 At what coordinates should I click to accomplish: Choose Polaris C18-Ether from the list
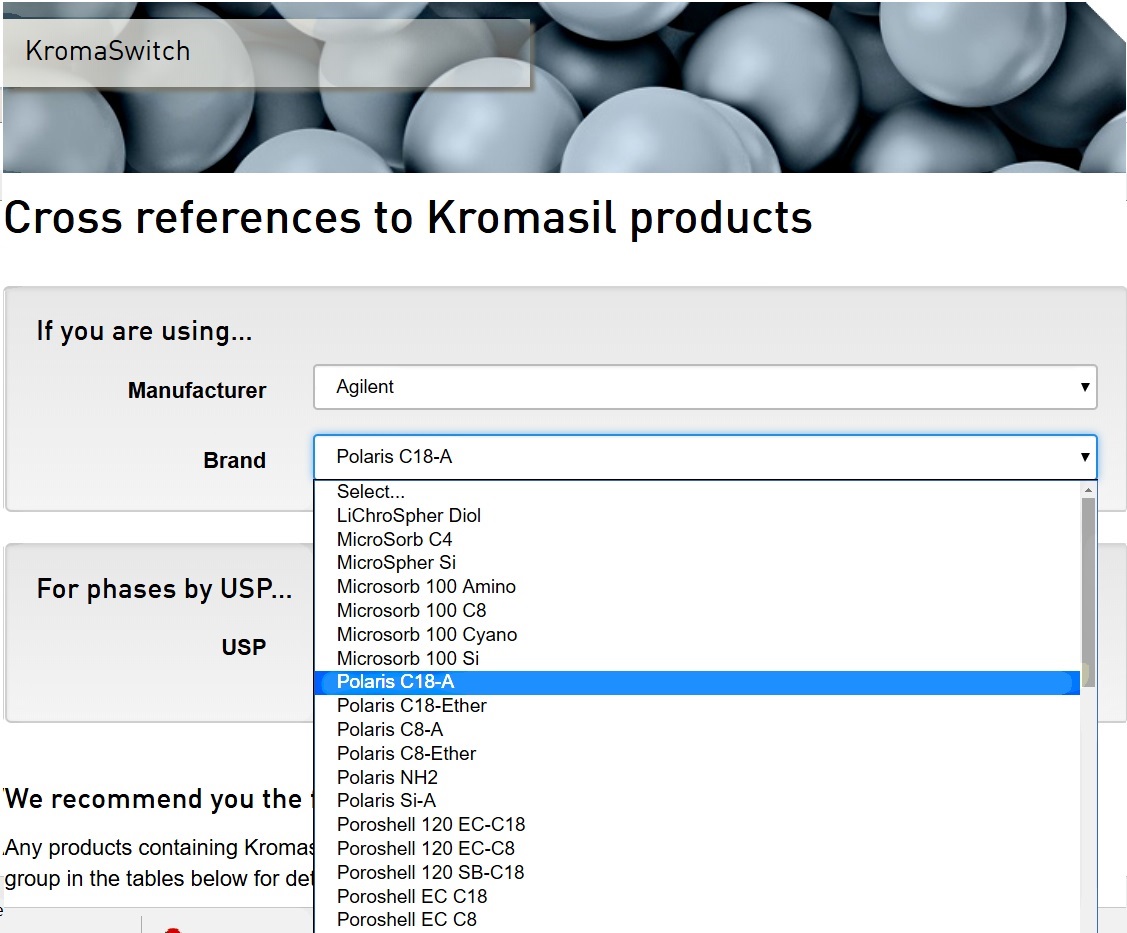[x=697, y=706]
